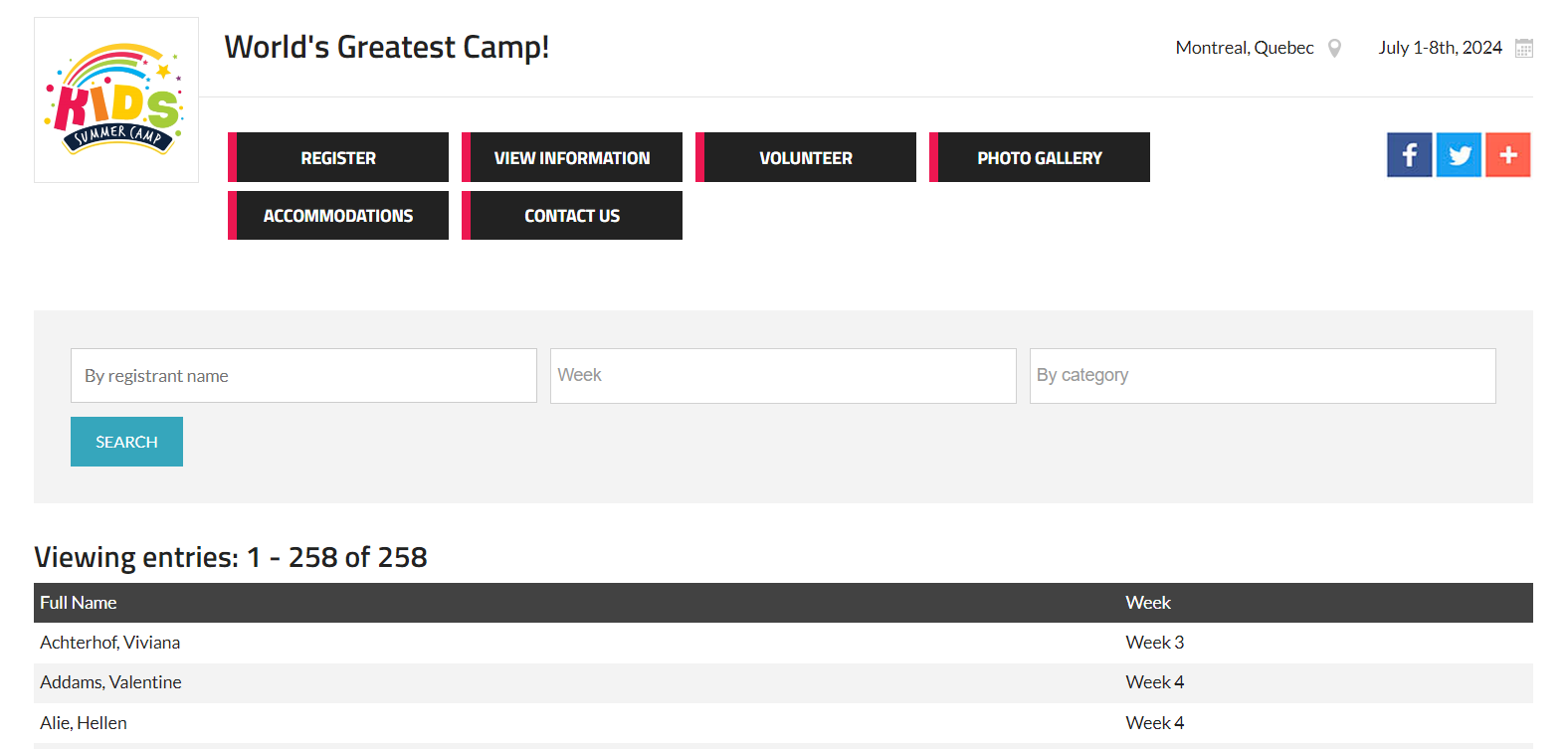This screenshot has height=749, width=1568.
Task: Focus the By registrant name field
Action: point(303,375)
